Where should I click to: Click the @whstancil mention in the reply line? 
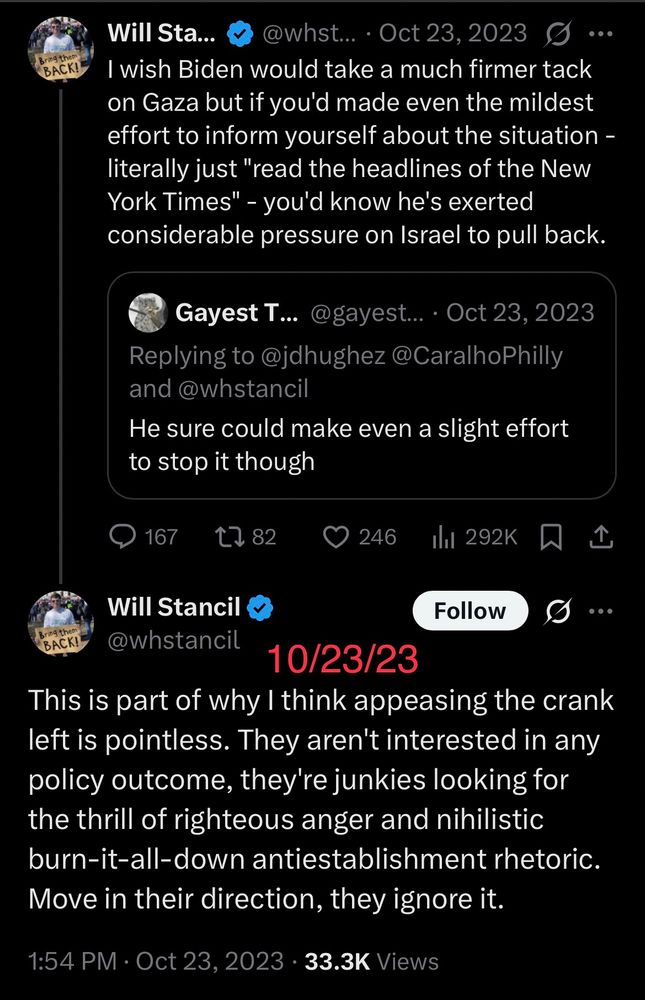point(245,388)
